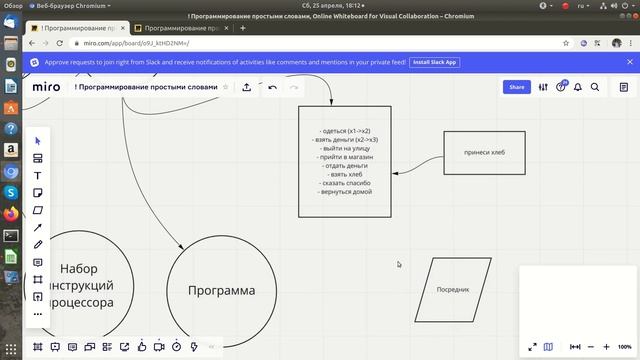This screenshot has height=360, width=640.
Task: Click the Share button
Action: point(517,87)
